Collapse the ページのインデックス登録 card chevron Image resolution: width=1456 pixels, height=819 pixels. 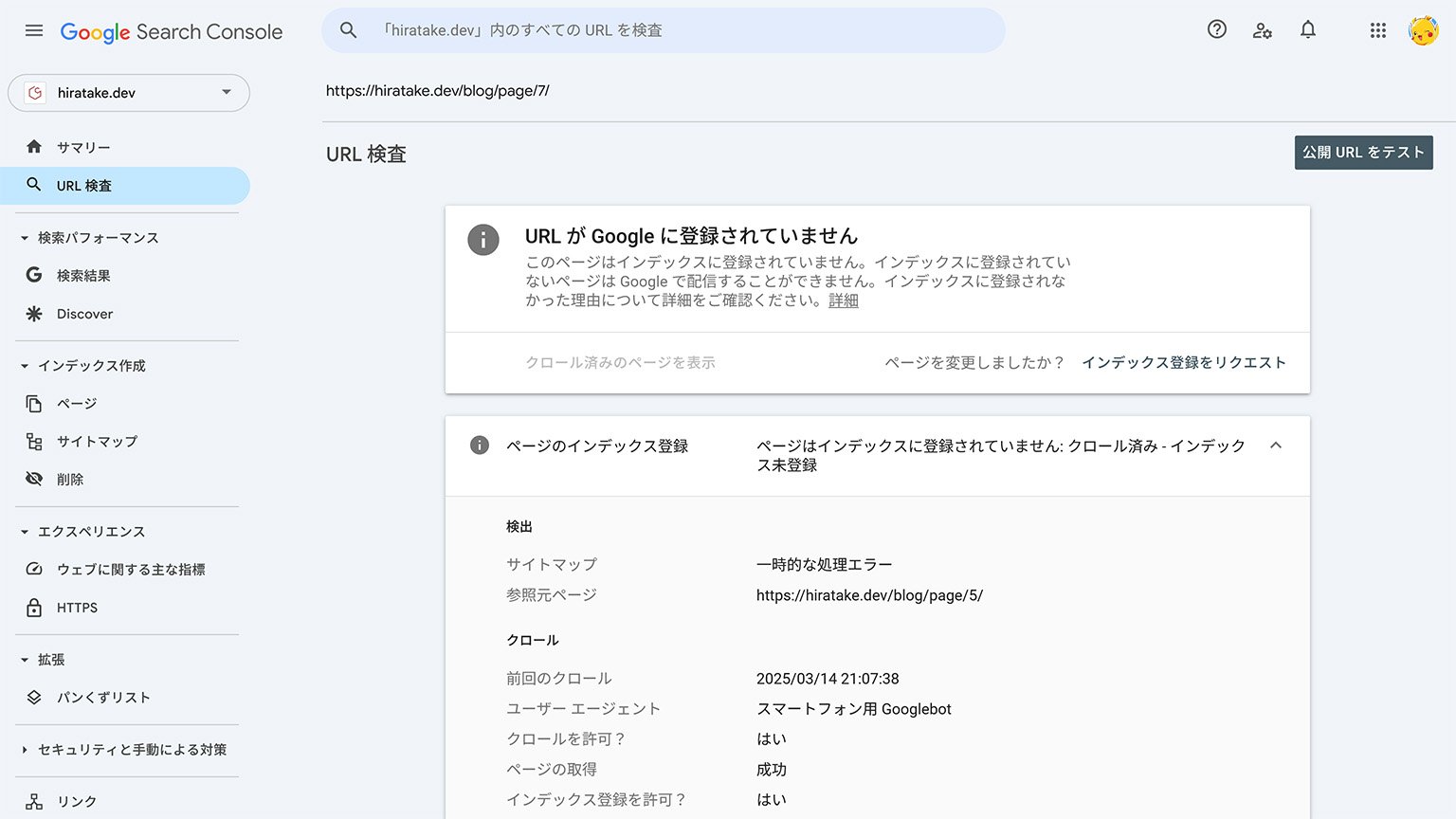(1276, 446)
